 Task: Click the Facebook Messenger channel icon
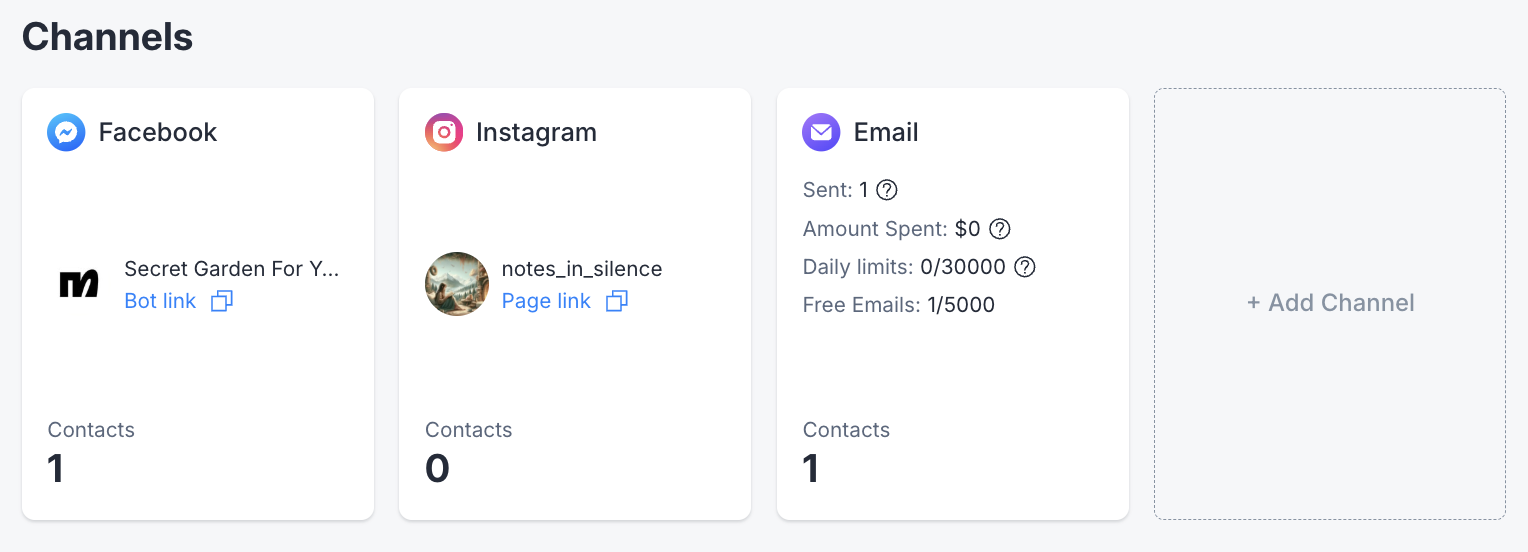click(66, 132)
